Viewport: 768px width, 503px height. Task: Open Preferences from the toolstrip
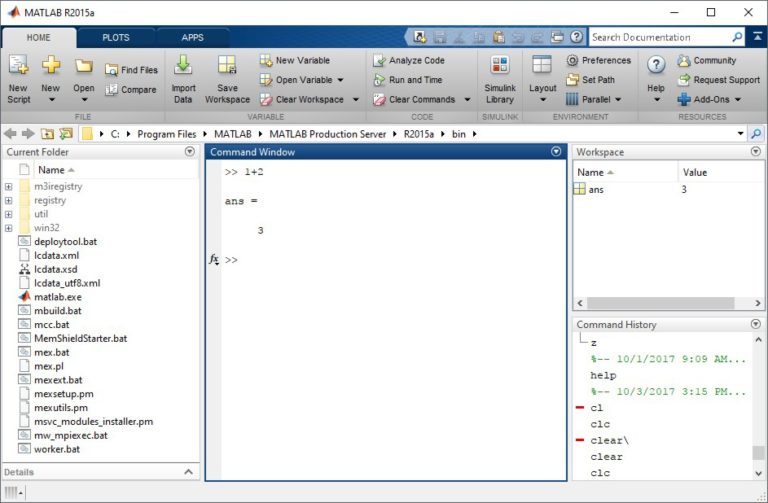pyautogui.click(x=598, y=61)
